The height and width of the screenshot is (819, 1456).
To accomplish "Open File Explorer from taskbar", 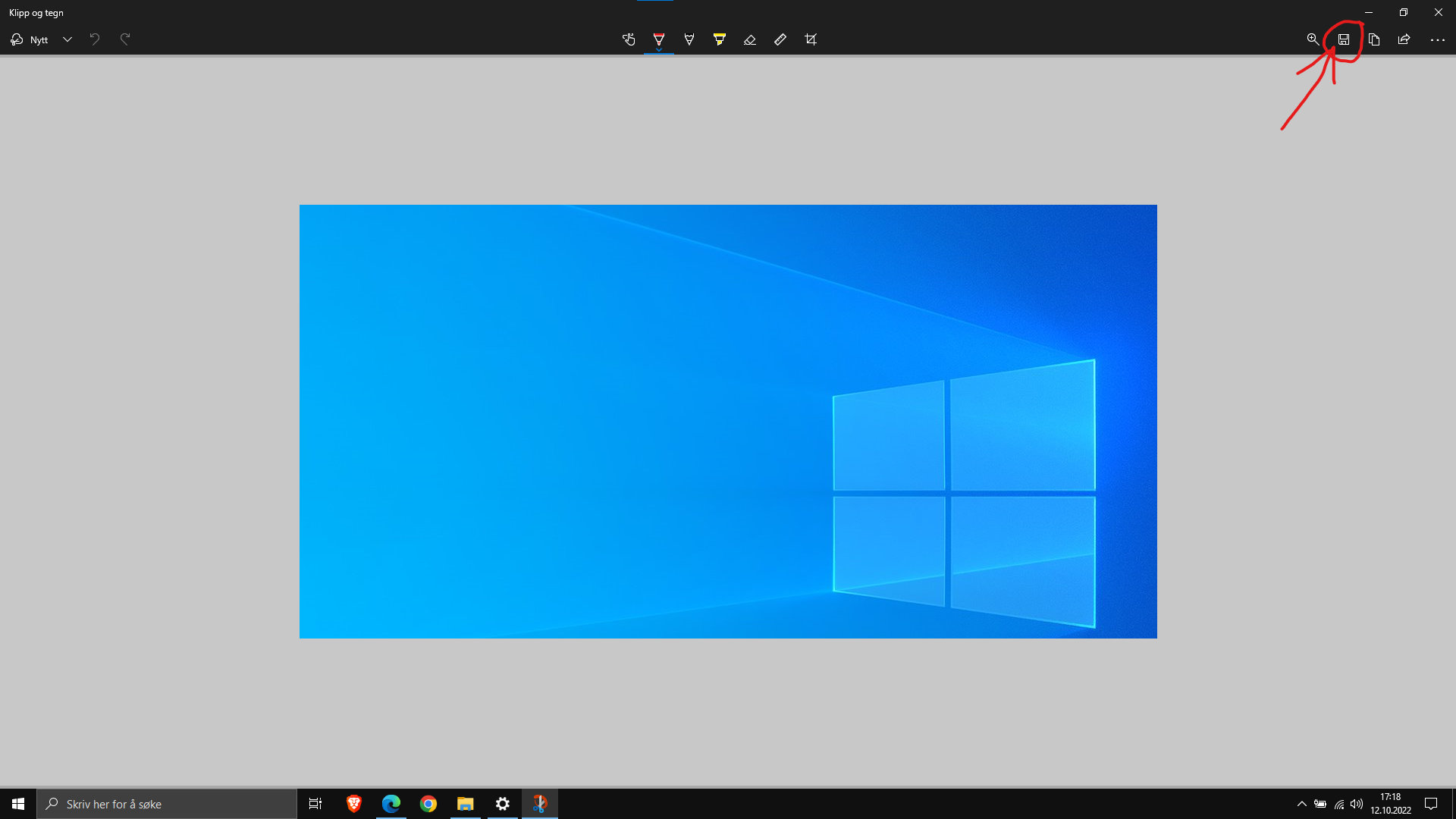I will [465, 804].
